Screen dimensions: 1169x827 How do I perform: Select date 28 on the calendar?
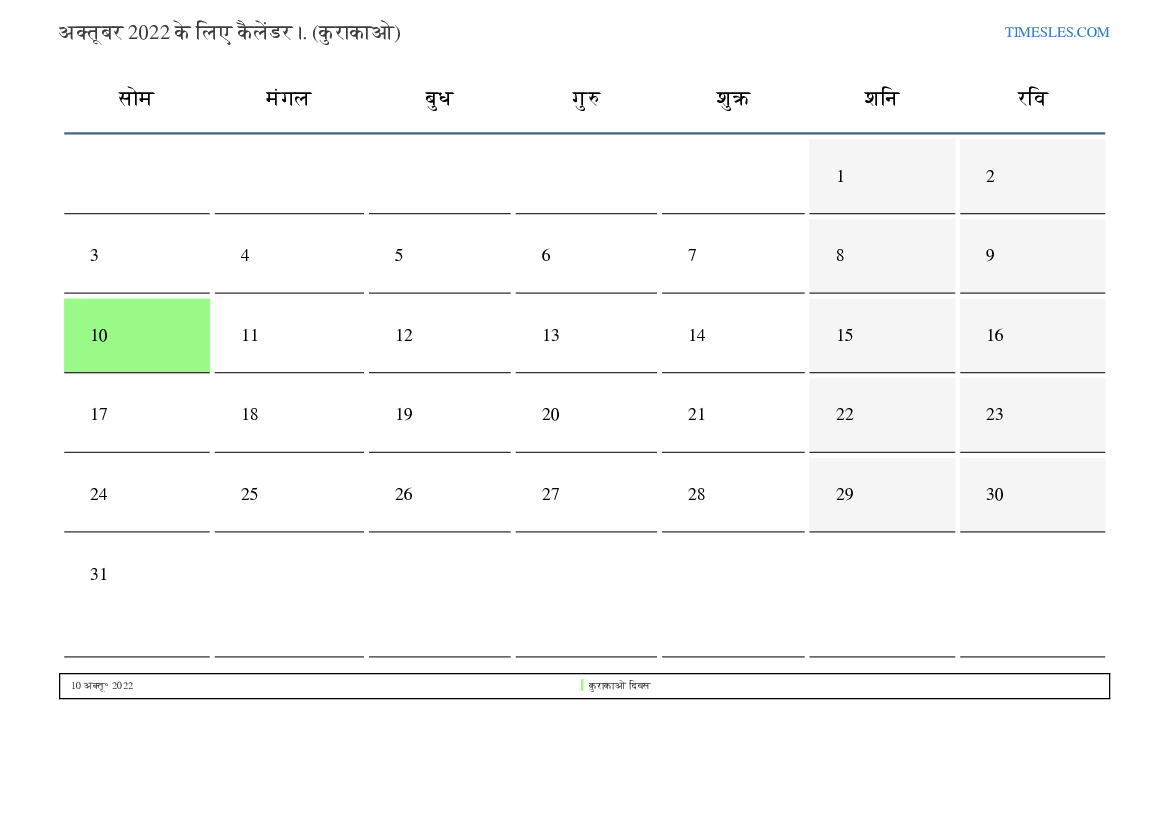[734, 494]
